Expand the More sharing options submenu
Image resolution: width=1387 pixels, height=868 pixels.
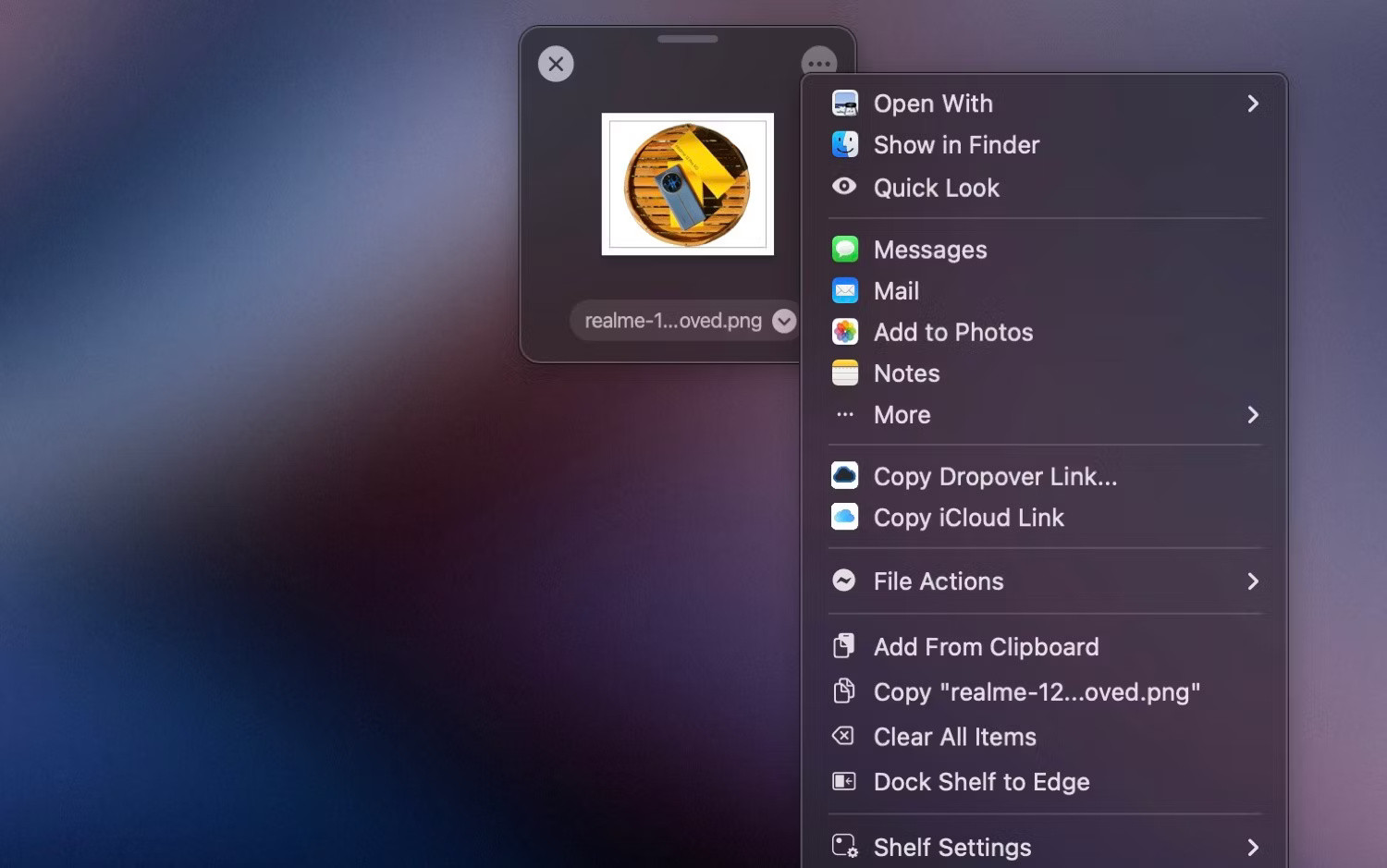point(1253,415)
